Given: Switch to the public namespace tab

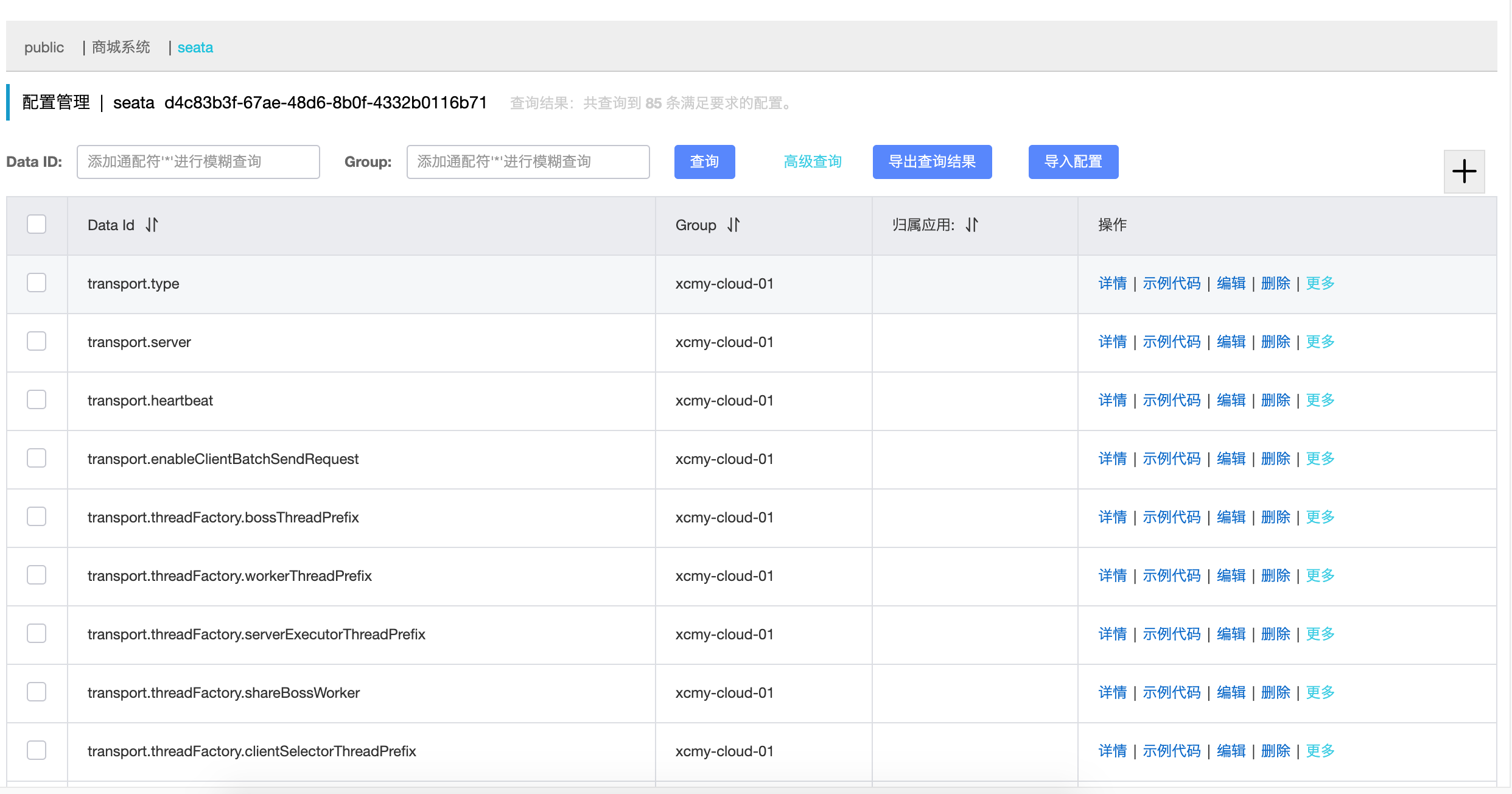Looking at the screenshot, I should pos(44,47).
